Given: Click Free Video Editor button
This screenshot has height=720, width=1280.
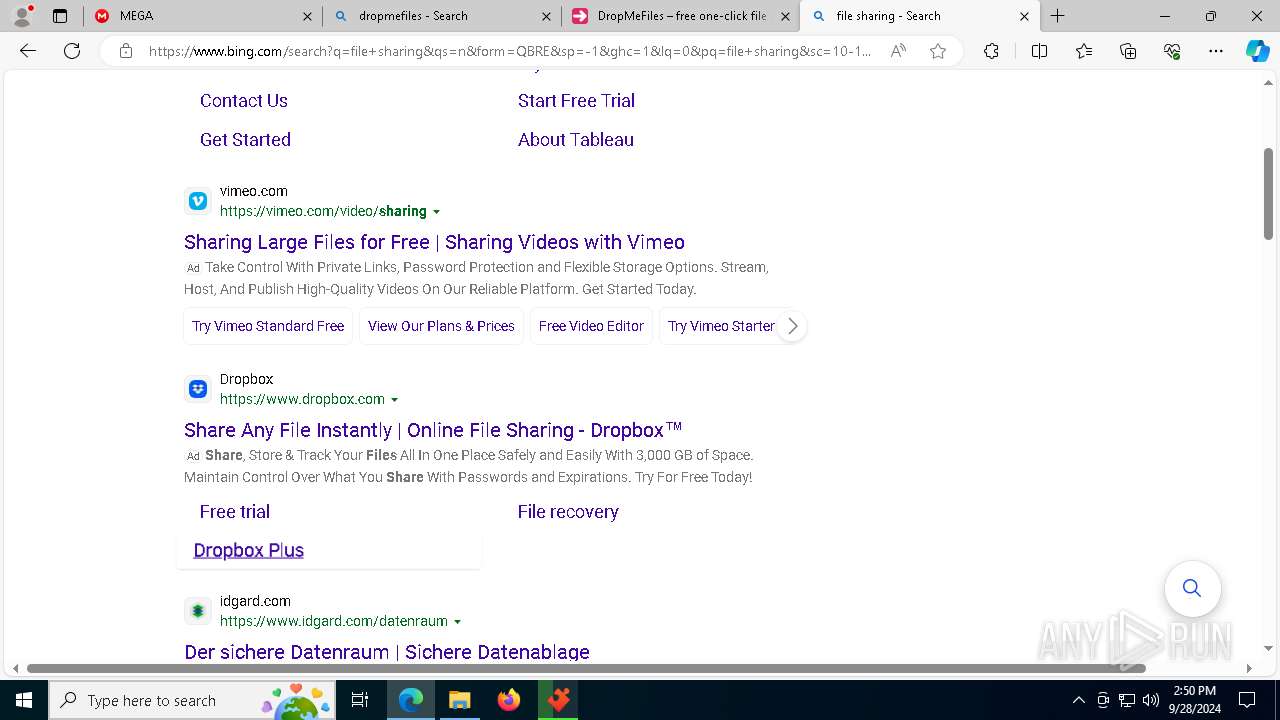Looking at the screenshot, I should pyautogui.click(x=591, y=326).
